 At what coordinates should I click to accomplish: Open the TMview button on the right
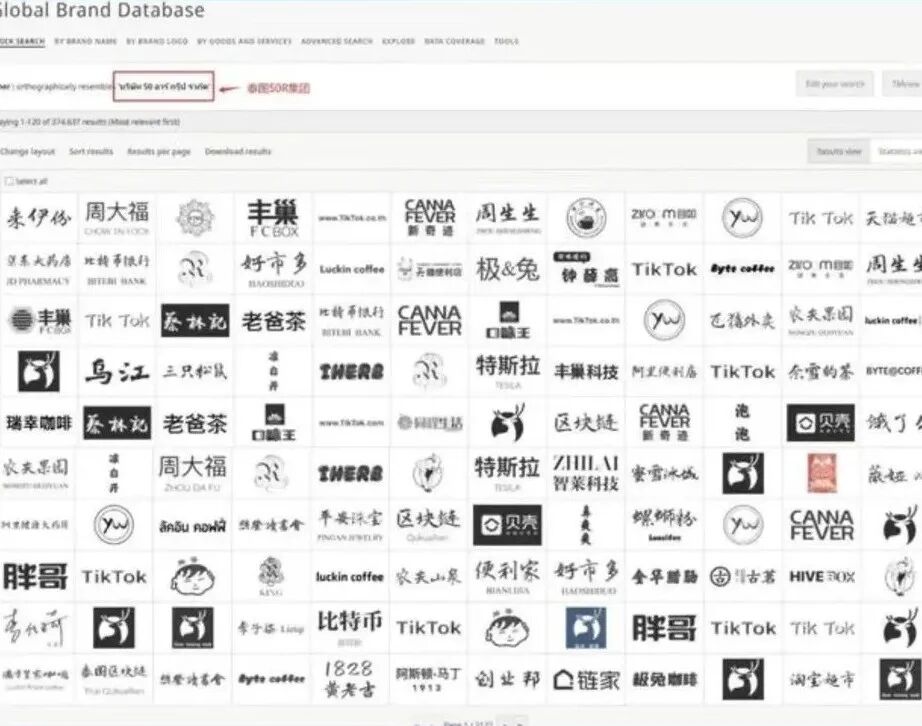tap(905, 84)
